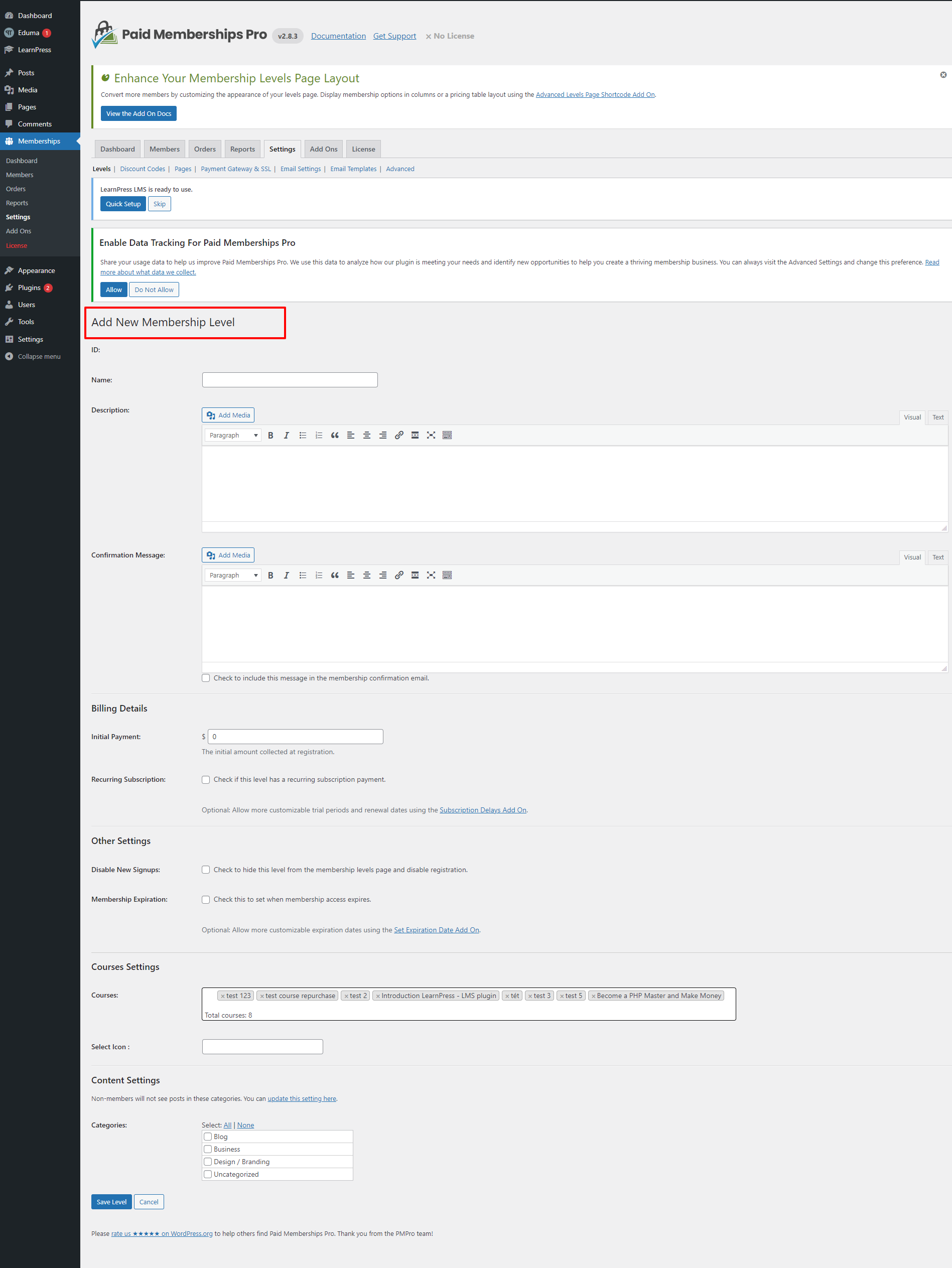Select All categories link
This screenshot has width=952, height=1268.
pos(227,1125)
